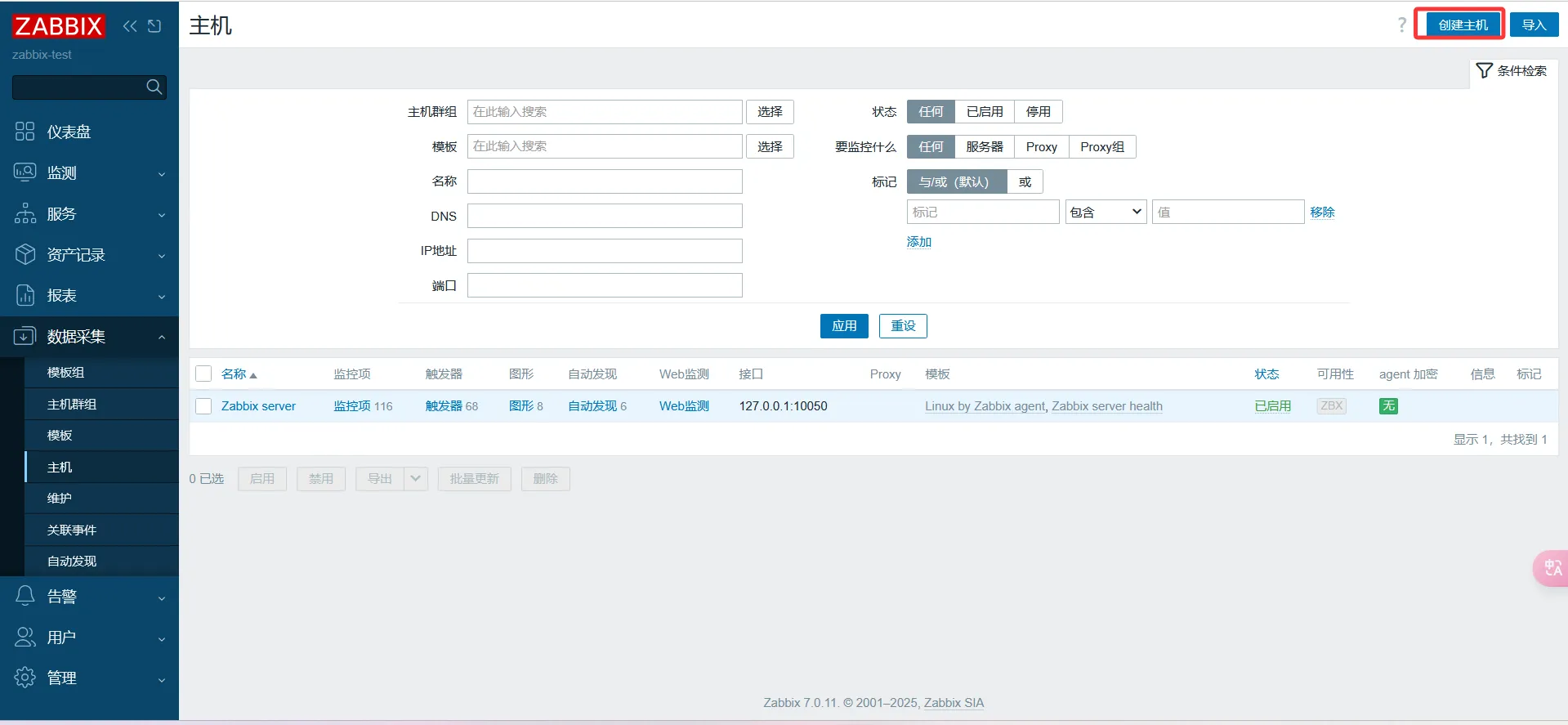Set 状态 filter to 已启用

coord(985,111)
